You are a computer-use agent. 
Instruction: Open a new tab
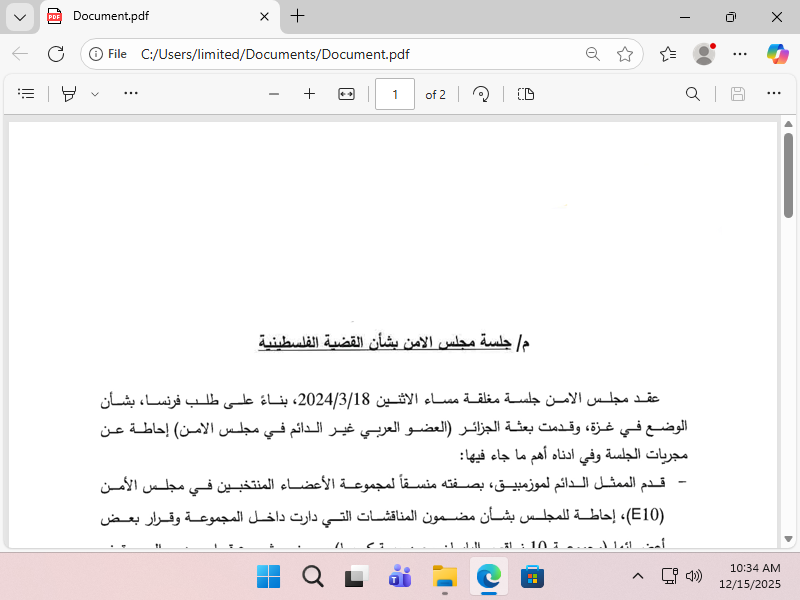tap(297, 16)
